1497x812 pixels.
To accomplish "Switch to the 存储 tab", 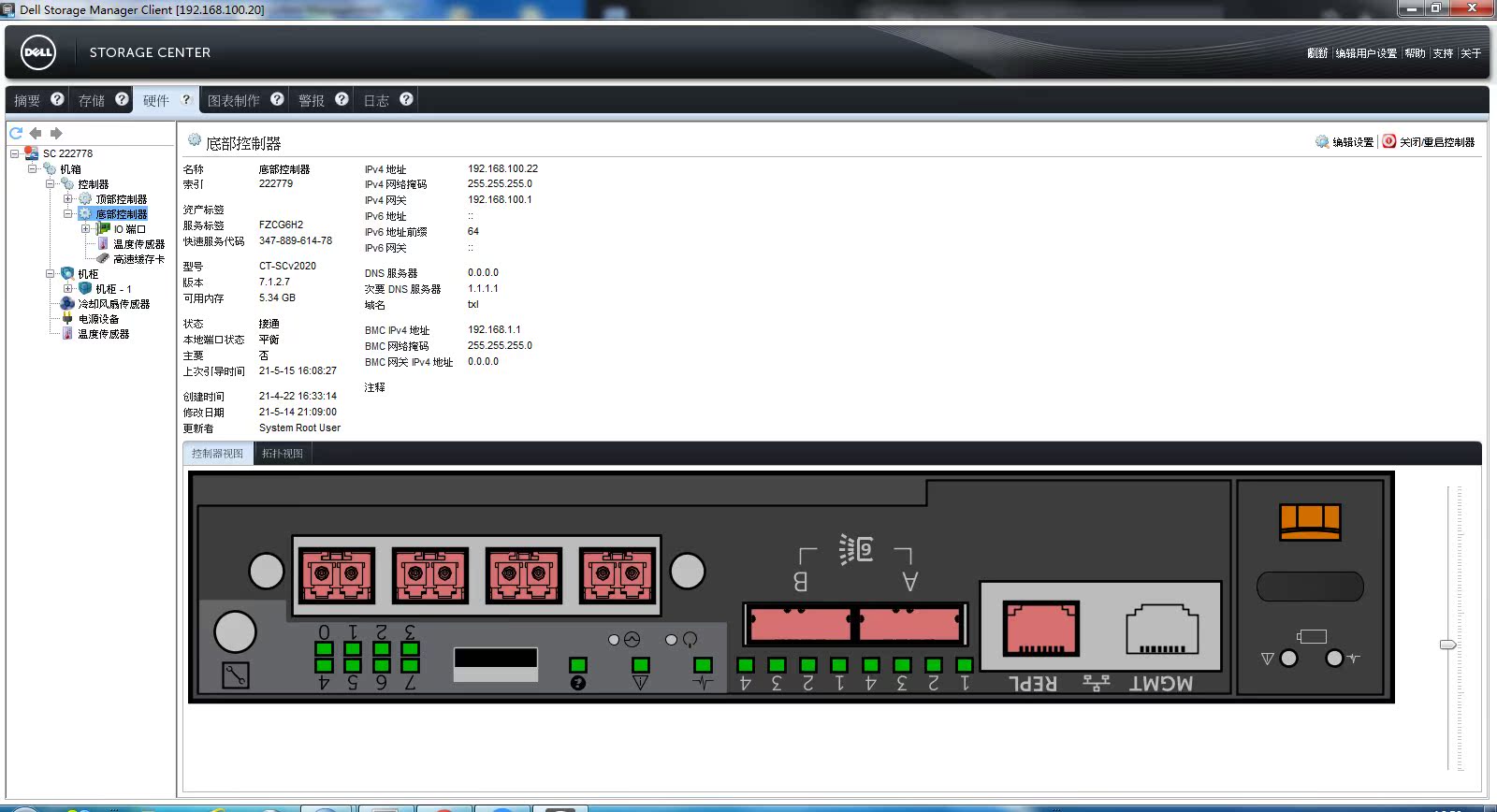I will (x=92, y=100).
